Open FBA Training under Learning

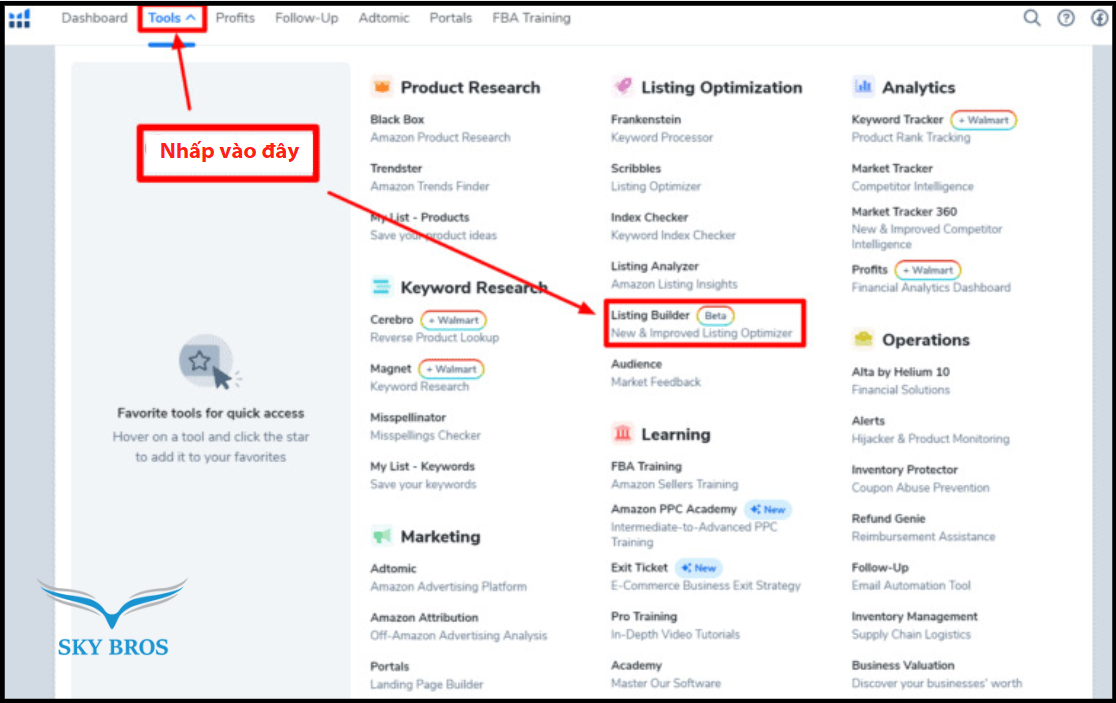click(646, 466)
